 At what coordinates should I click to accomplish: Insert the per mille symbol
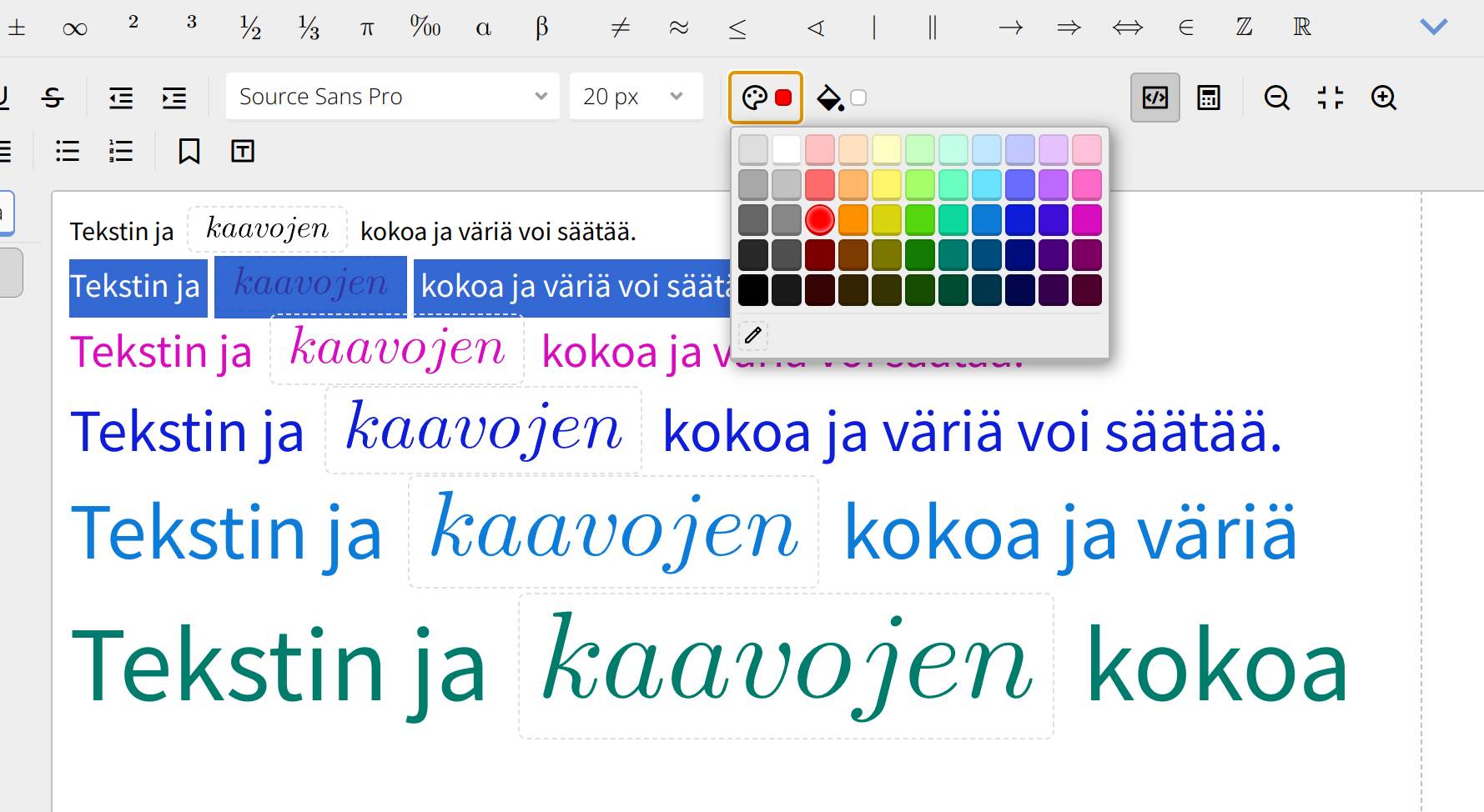click(425, 28)
